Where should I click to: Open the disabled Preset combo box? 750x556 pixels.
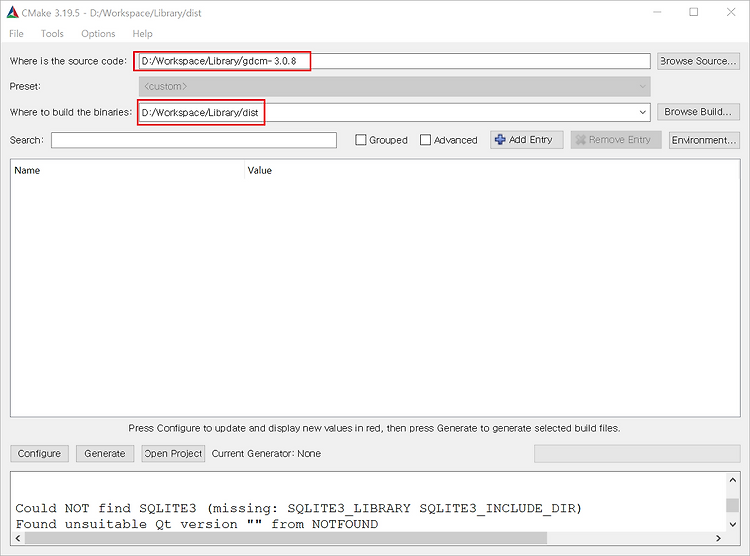tap(394, 87)
